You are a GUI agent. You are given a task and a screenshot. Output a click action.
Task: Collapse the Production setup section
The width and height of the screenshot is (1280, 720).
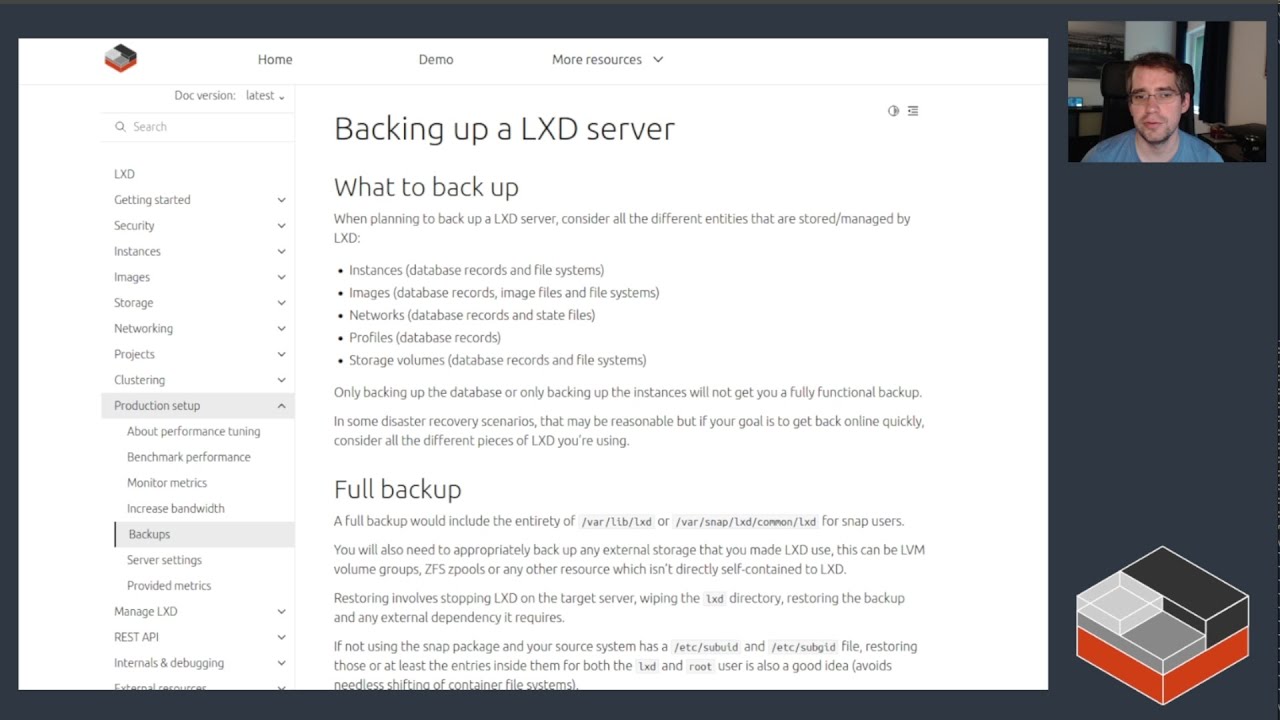pyautogui.click(x=281, y=406)
